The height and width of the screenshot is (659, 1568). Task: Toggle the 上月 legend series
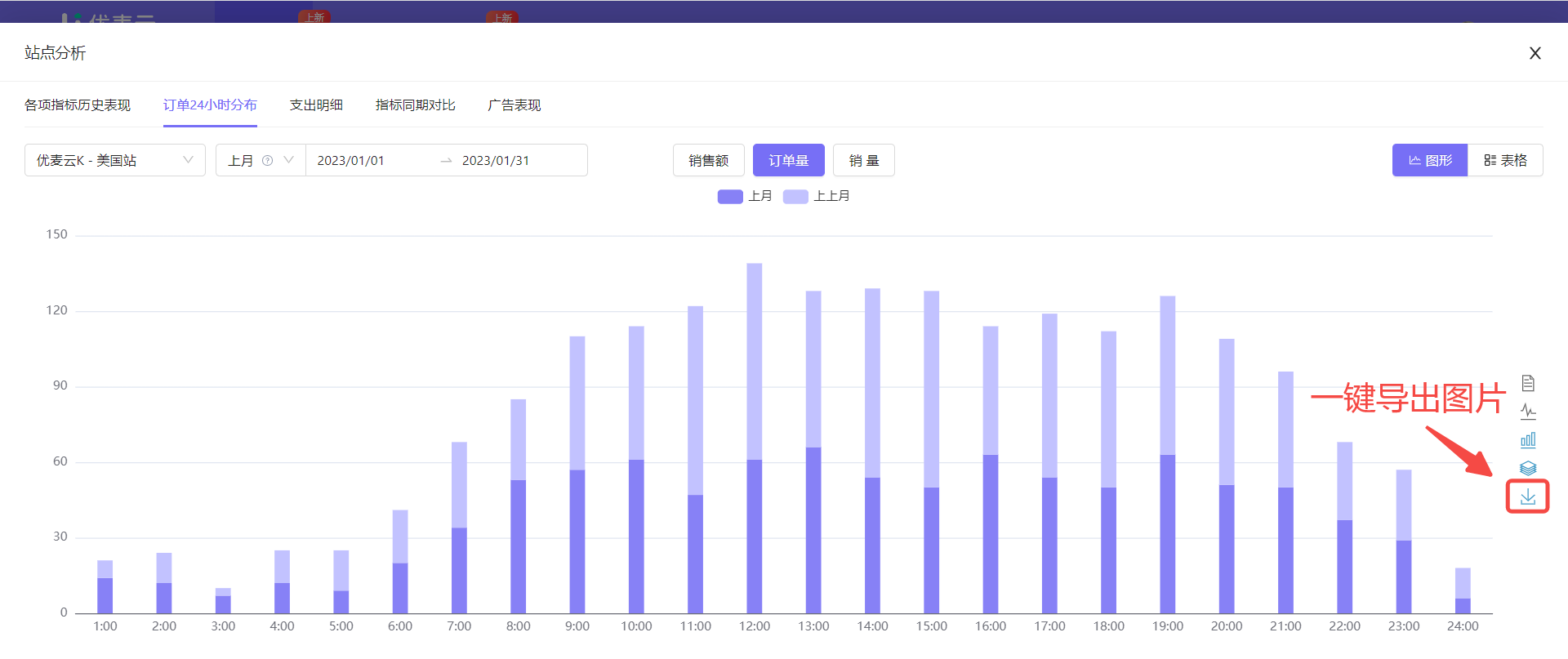745,196
